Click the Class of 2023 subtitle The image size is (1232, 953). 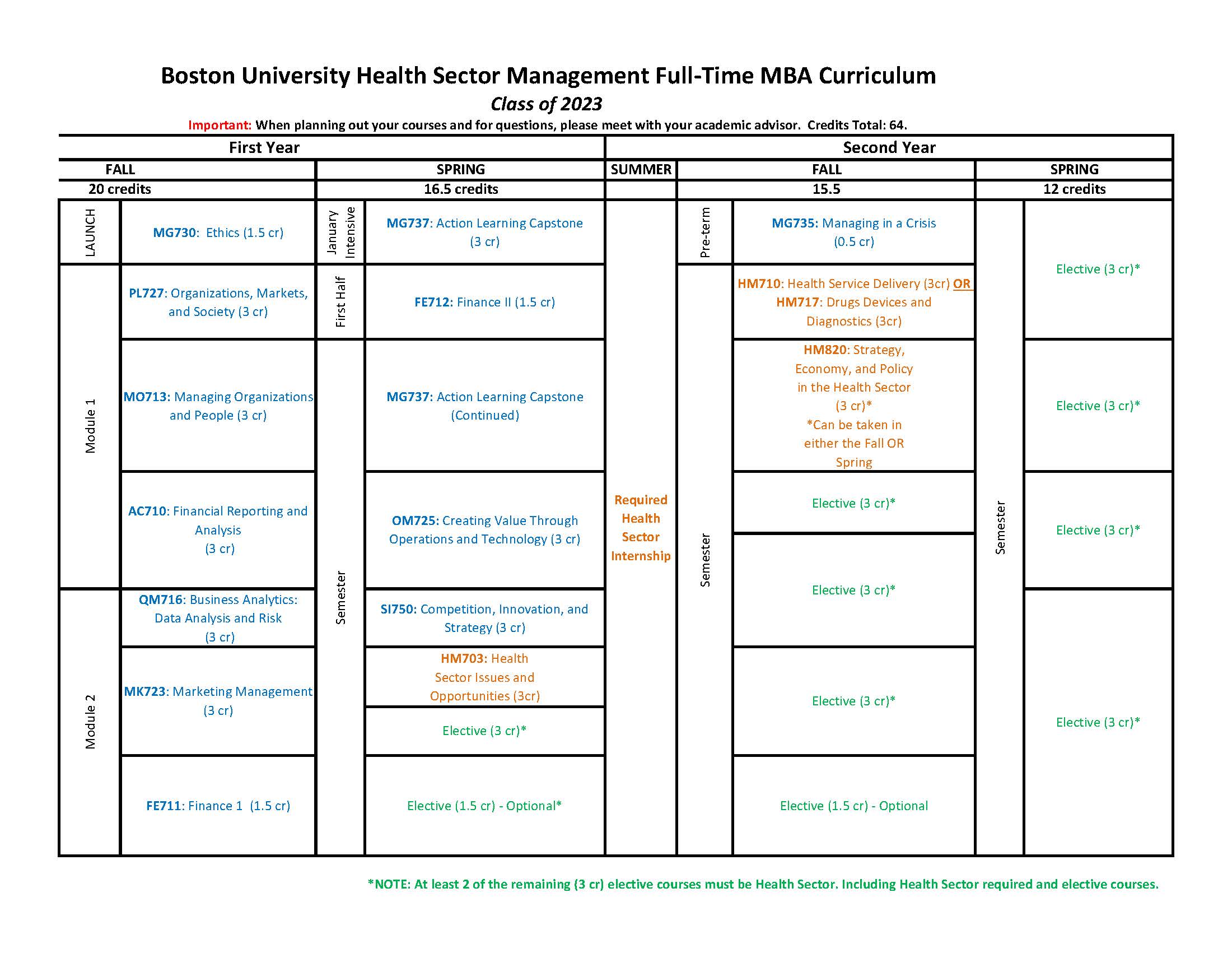point(546,104)
